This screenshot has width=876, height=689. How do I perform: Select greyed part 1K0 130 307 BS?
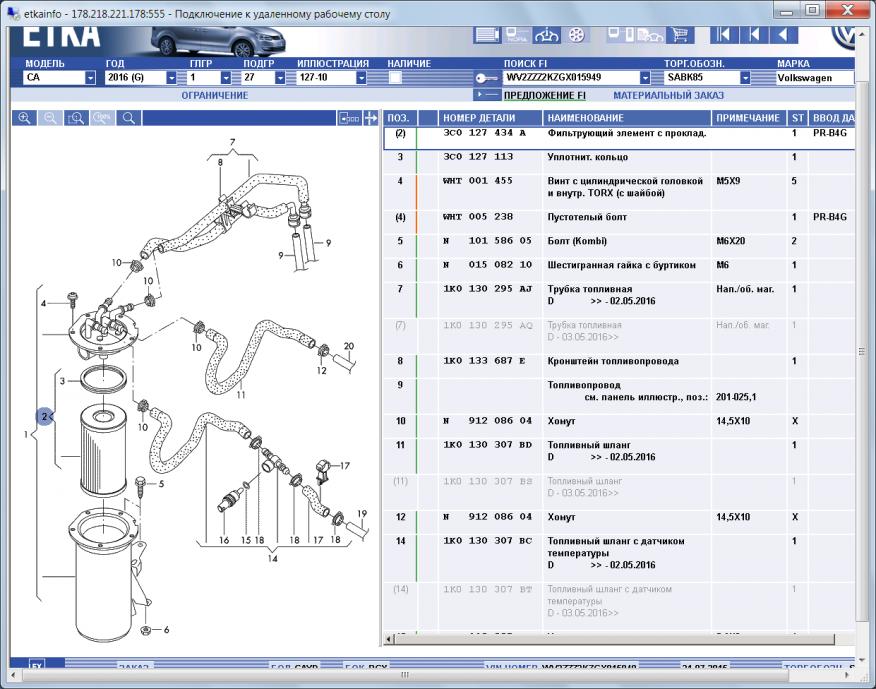click(x=619, y=492)
